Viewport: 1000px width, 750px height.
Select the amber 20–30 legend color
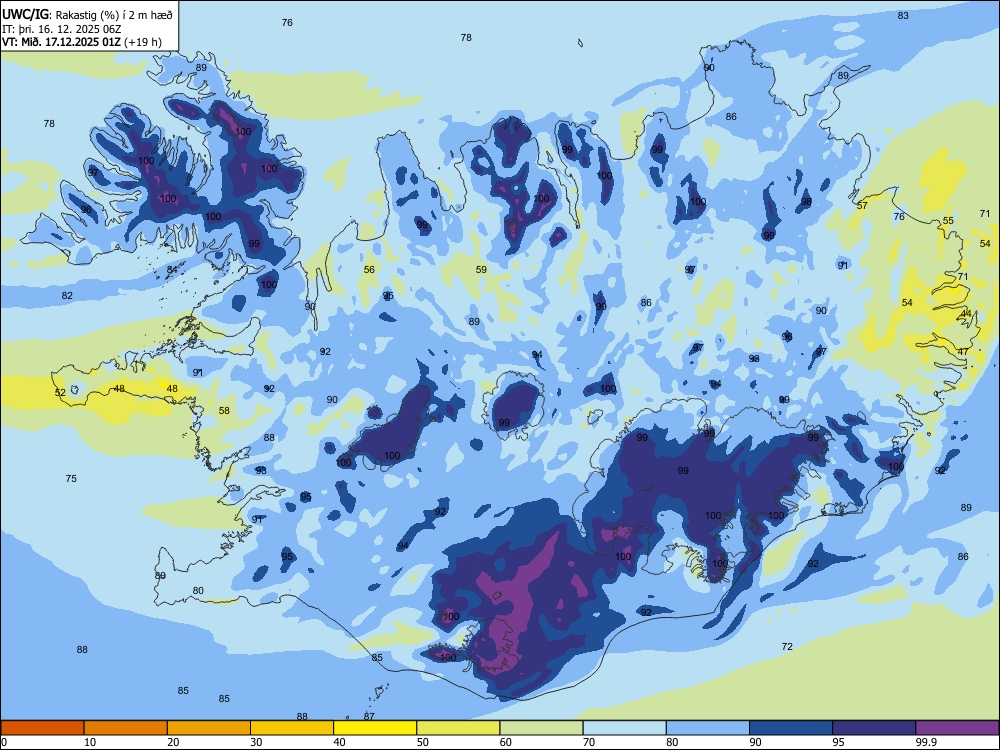(209, 728)
